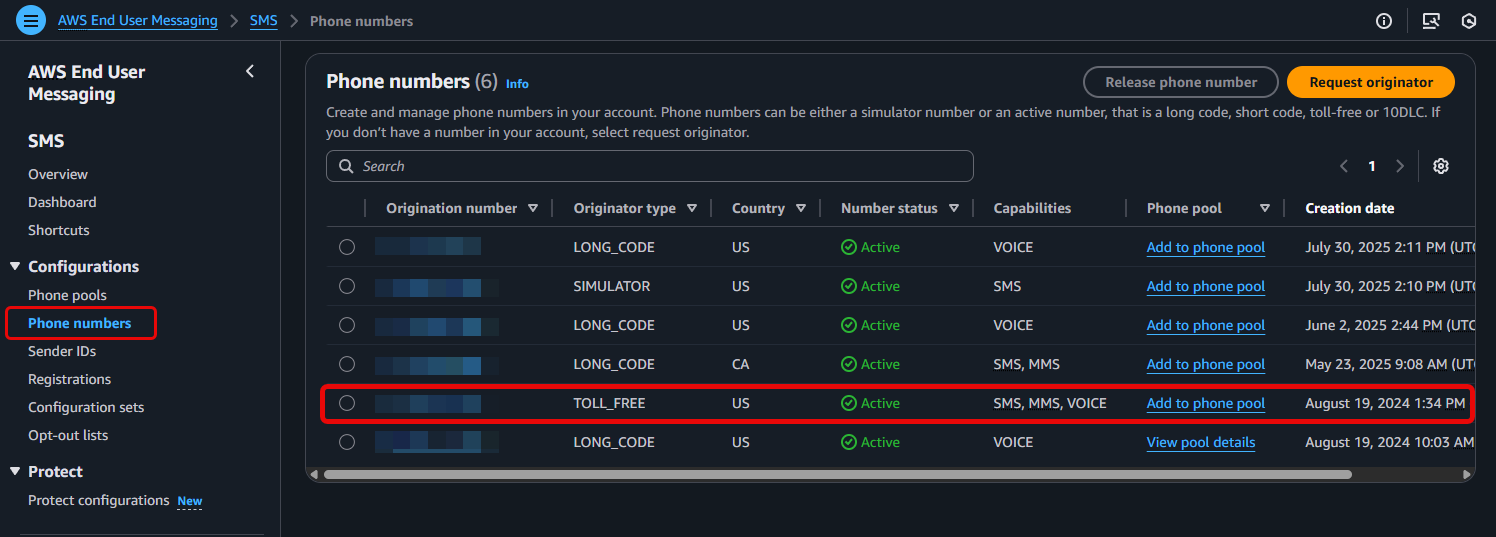Open Dashboard in the sidebar
The height and width of the screenshot is (537, 1496).
point(62,202)
